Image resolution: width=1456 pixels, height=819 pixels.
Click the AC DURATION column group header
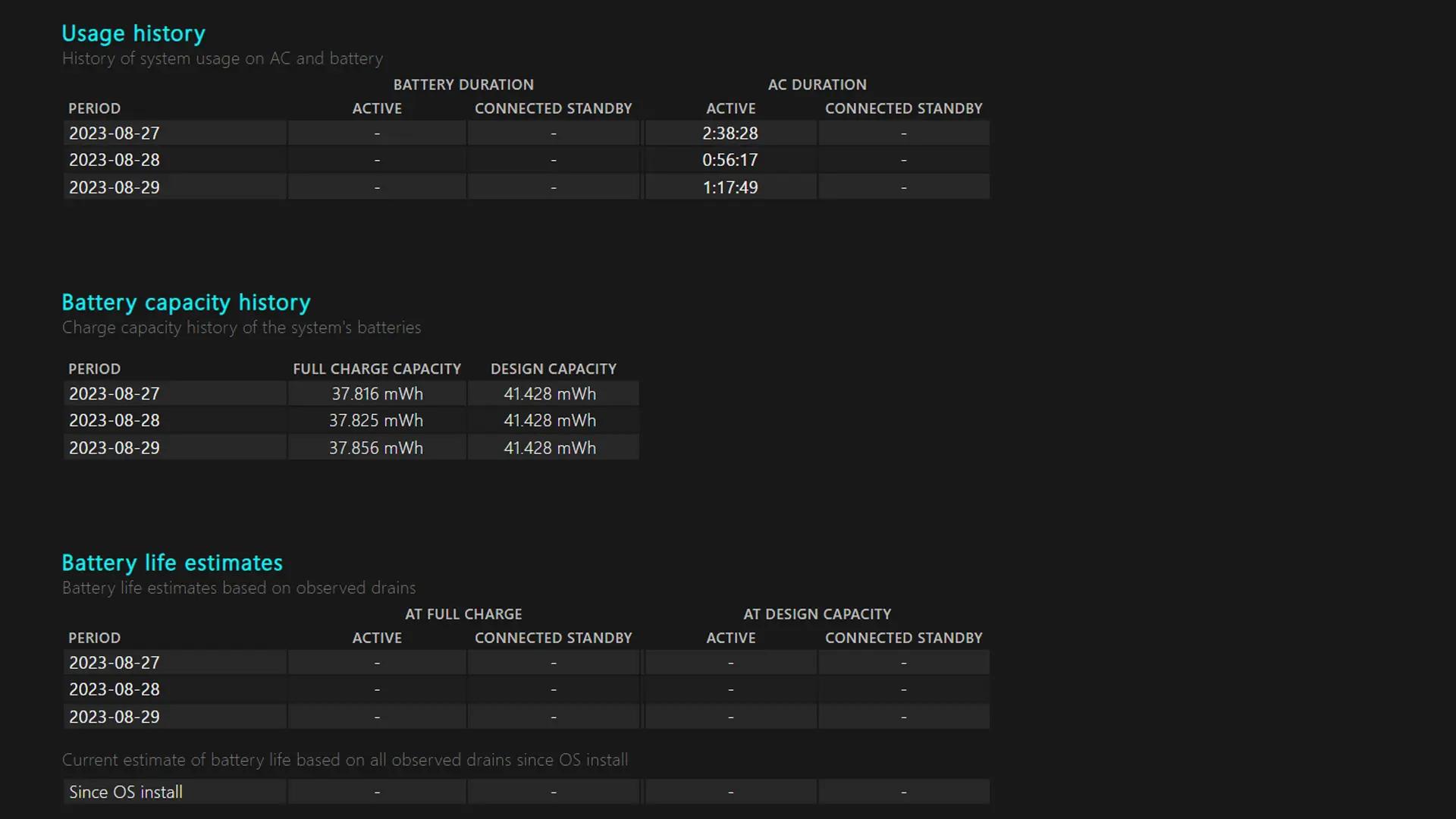coord(817,84)
